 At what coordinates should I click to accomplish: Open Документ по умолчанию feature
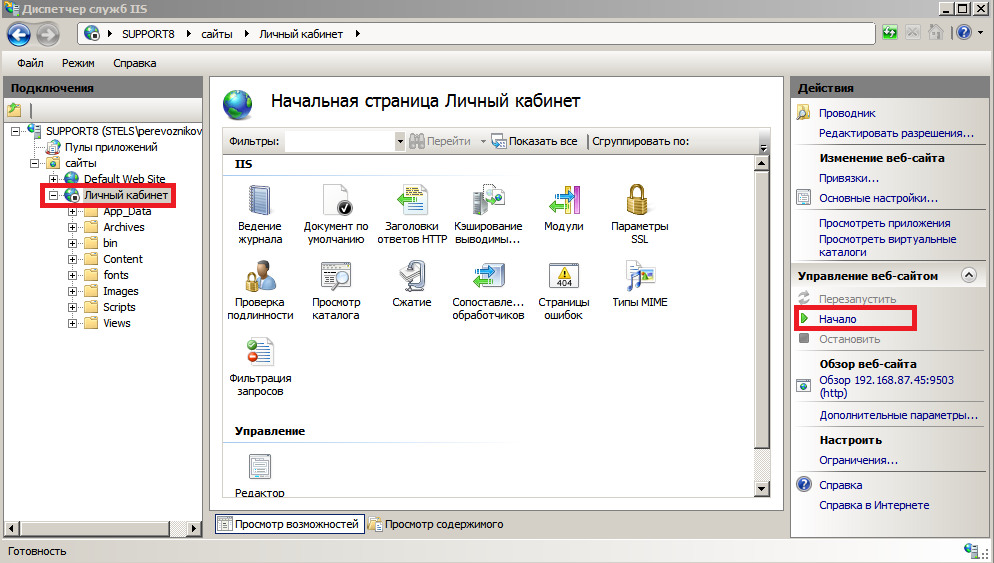335,214
